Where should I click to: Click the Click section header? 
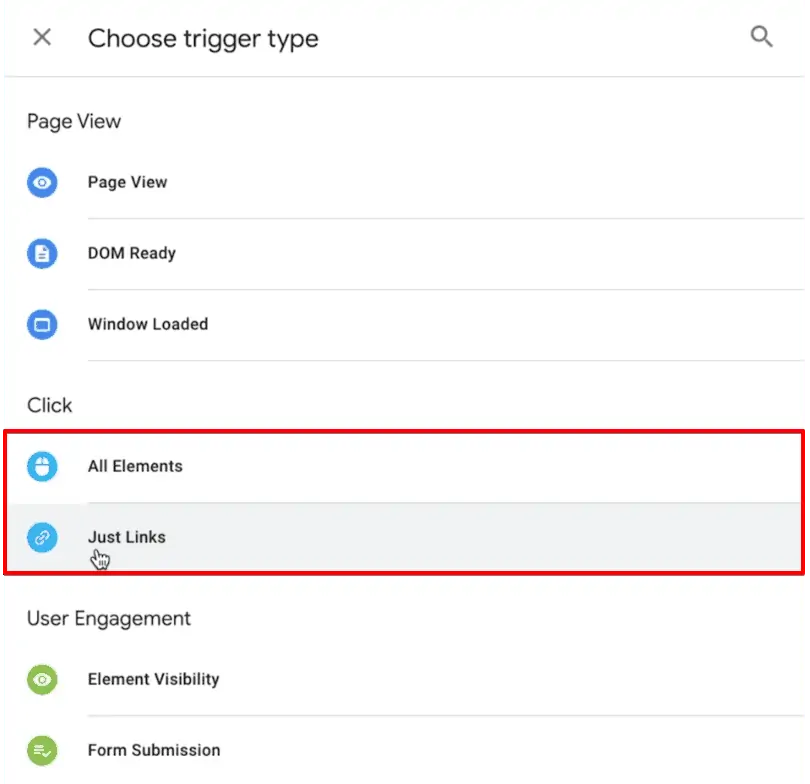click(49, 405)
